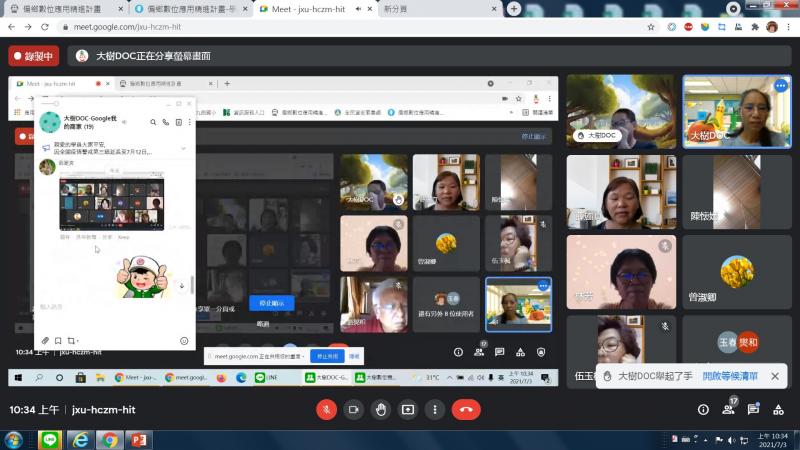Switch to first 偏鄉數位應用精進計畫 browser tab

tap(64, 9)
